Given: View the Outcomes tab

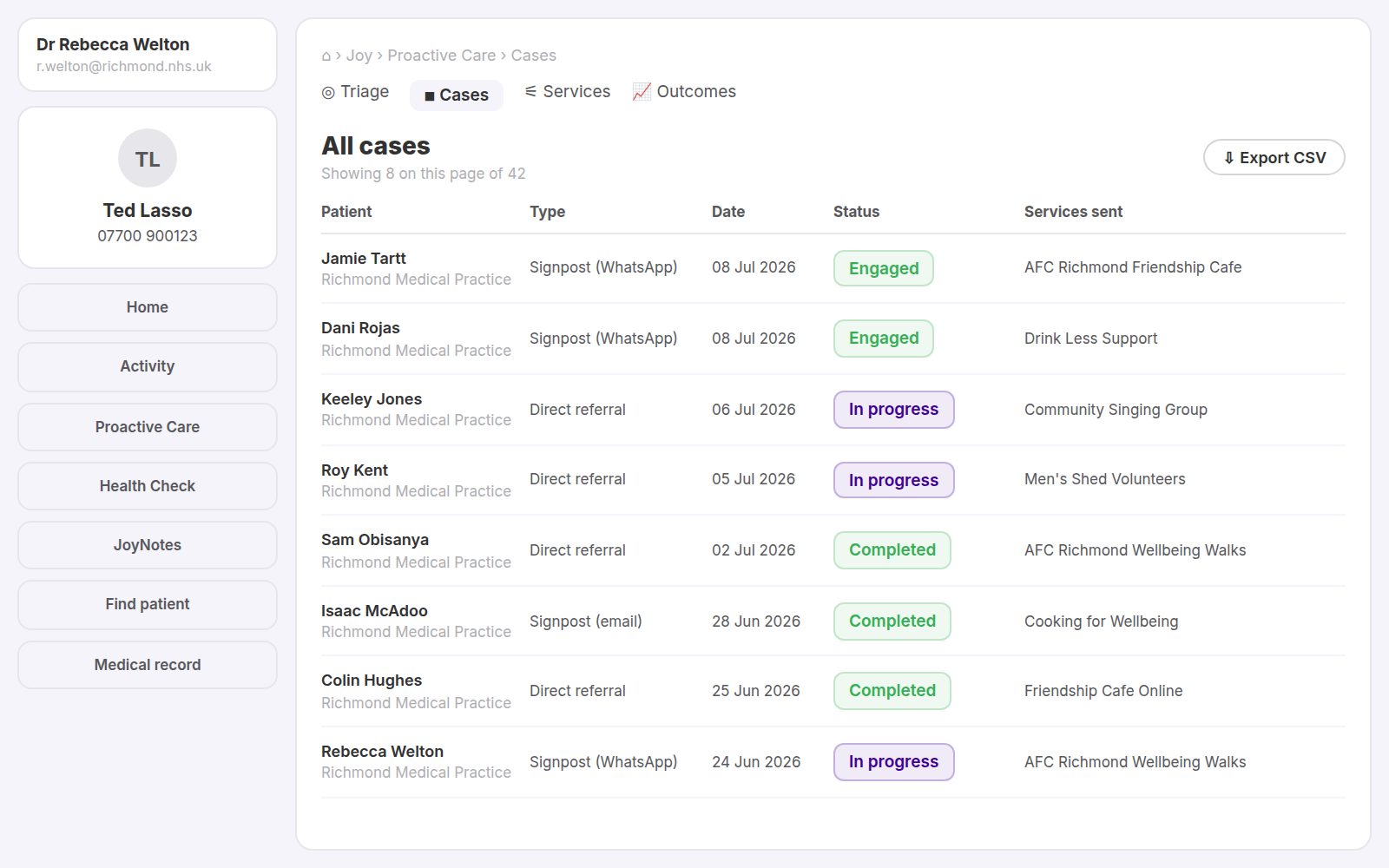Looking at the screenshot, I should [x=684, y=92].
